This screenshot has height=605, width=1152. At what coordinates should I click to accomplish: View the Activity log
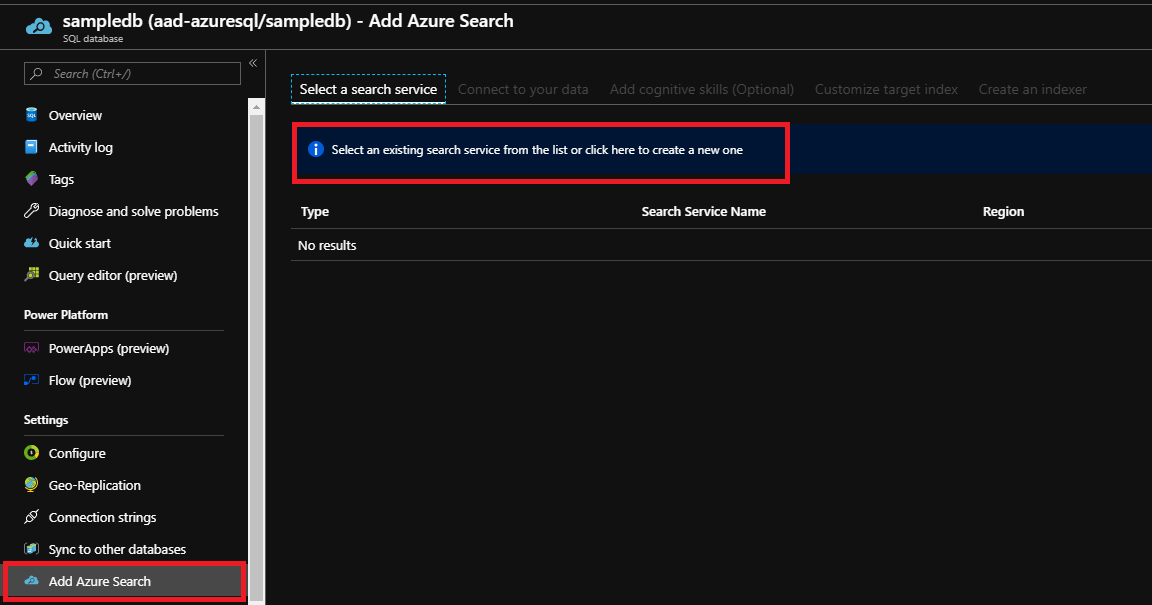pyautogui.click(x=83, y=147)
